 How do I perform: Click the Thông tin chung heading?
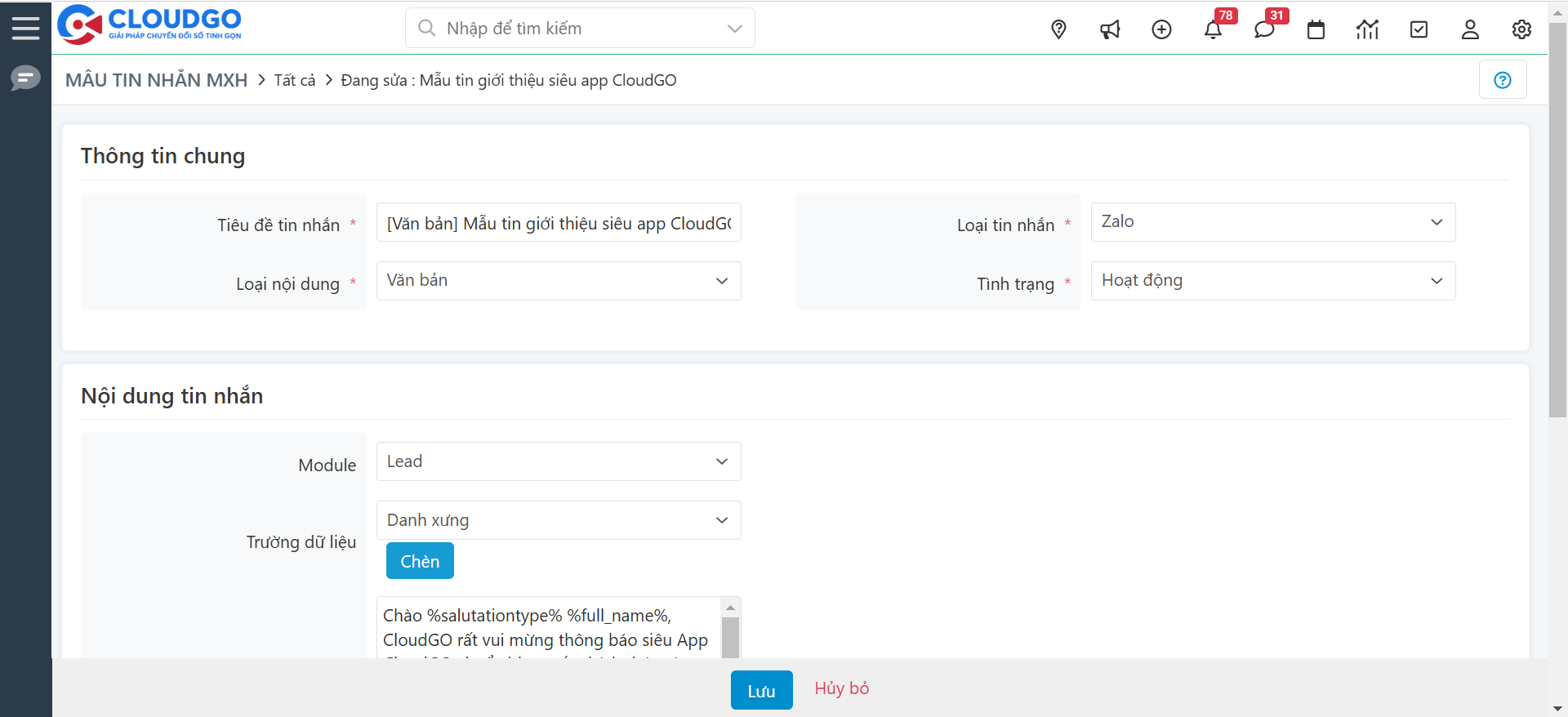click(163, 156)
